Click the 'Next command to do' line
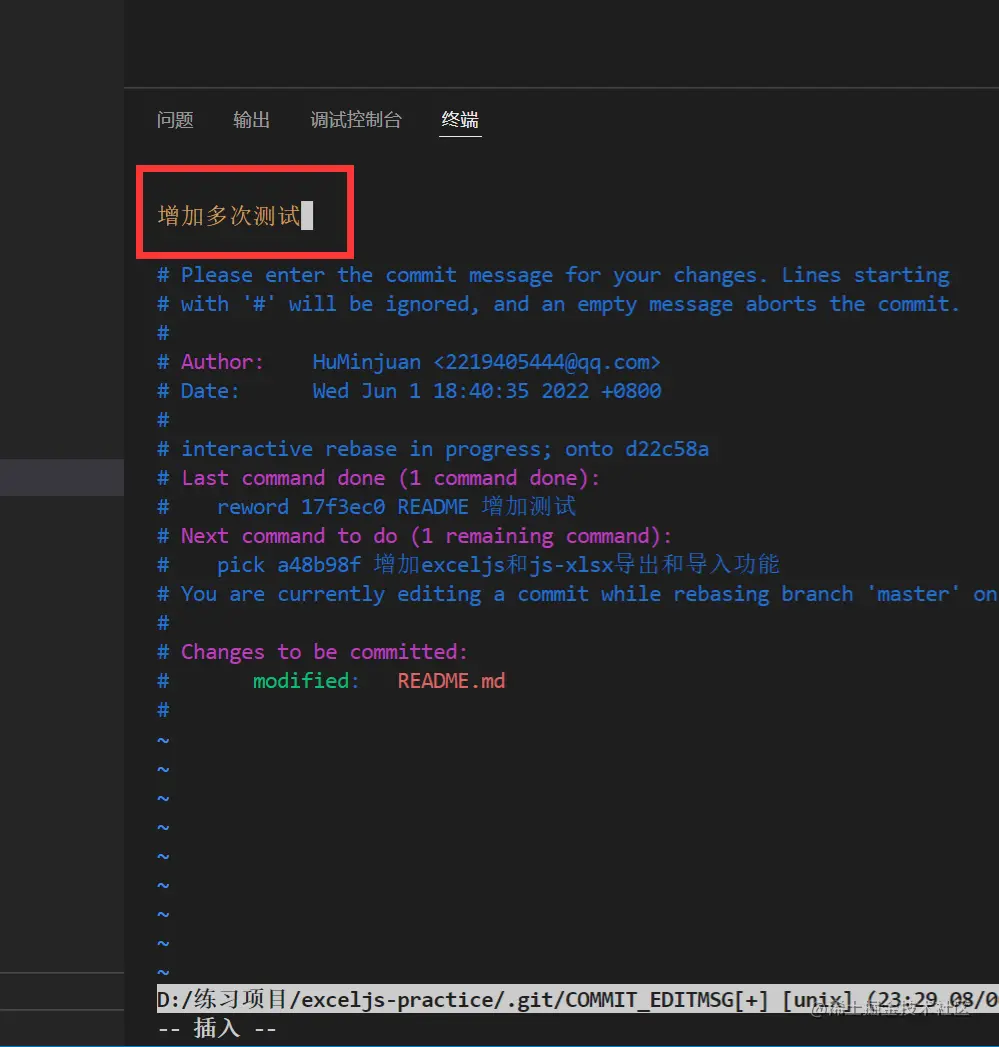Image resolution: width=999 pixels, height=1047 pixels. (415, 536)
